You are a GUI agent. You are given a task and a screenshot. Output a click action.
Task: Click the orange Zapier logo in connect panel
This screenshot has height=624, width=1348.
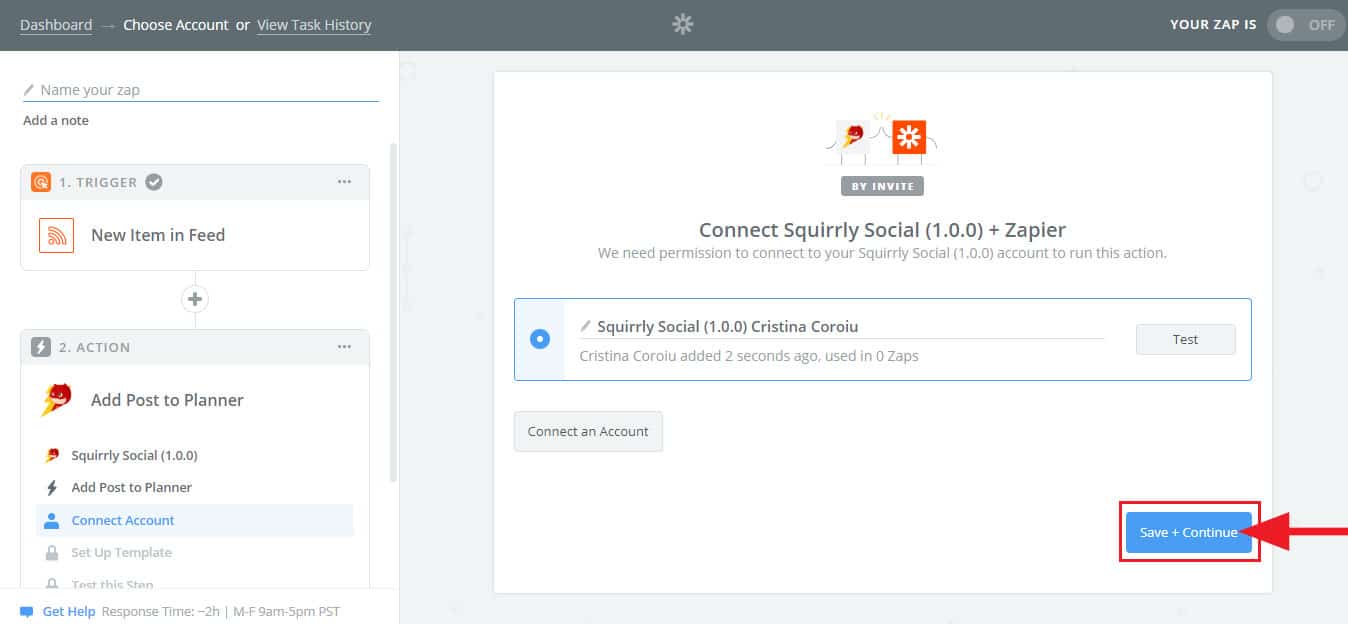[909, 137]
